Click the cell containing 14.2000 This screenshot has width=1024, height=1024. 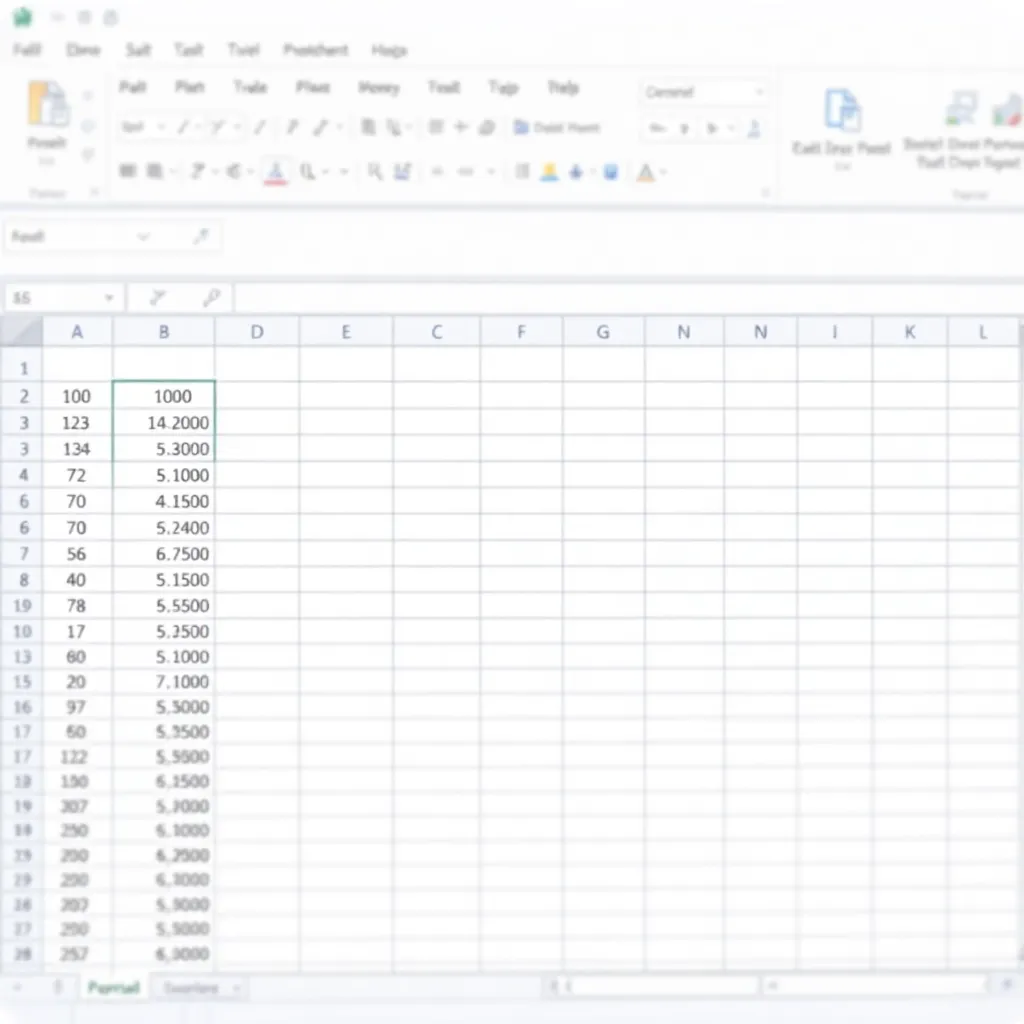tap(165, 422)
